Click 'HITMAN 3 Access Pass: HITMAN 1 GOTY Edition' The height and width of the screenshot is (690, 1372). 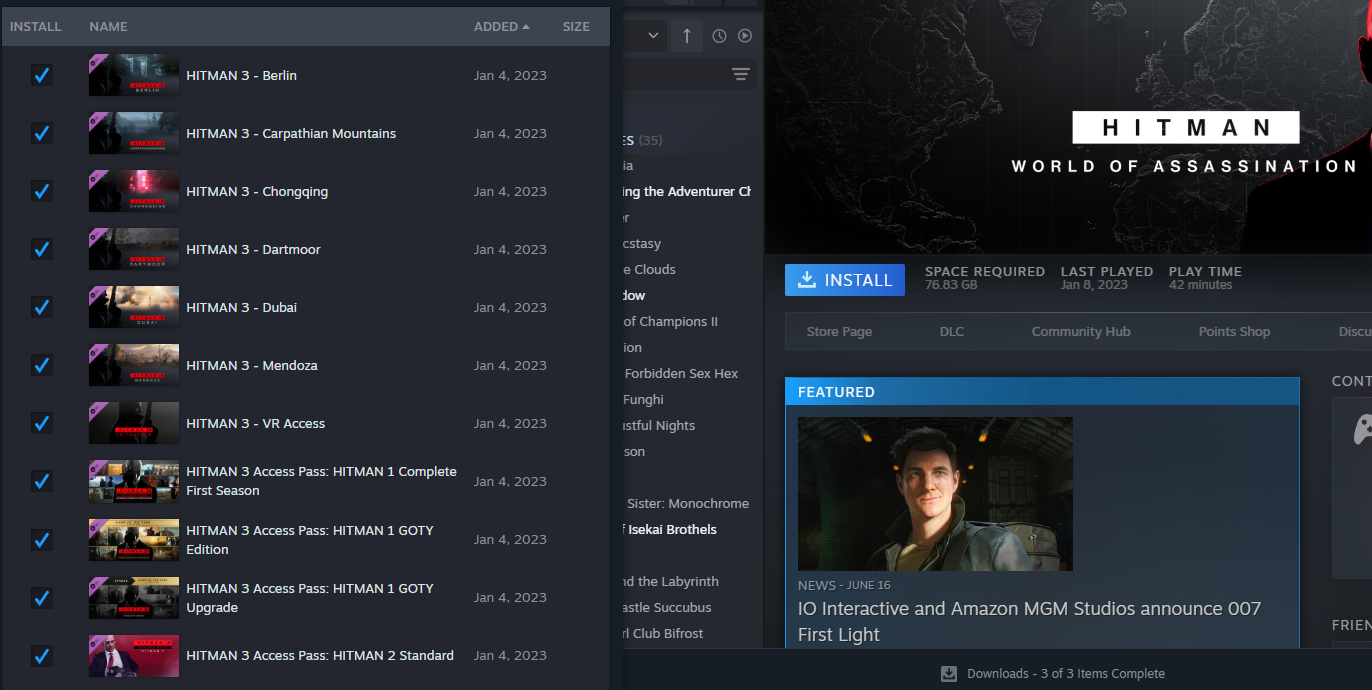tap(310, 539)
